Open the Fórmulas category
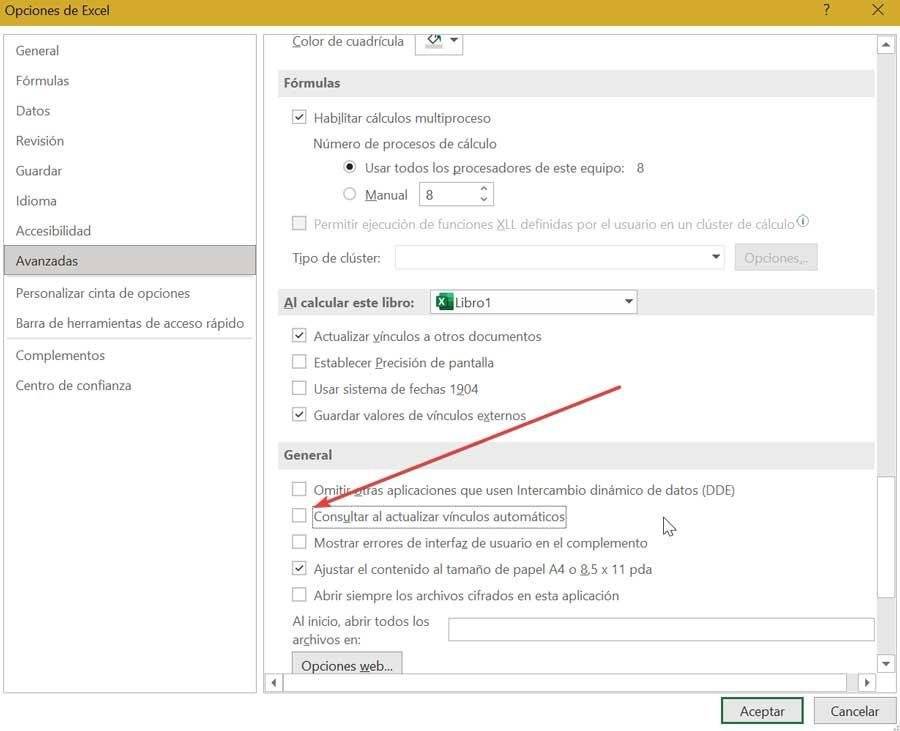The image size is (900, 731). coord(43,81)
